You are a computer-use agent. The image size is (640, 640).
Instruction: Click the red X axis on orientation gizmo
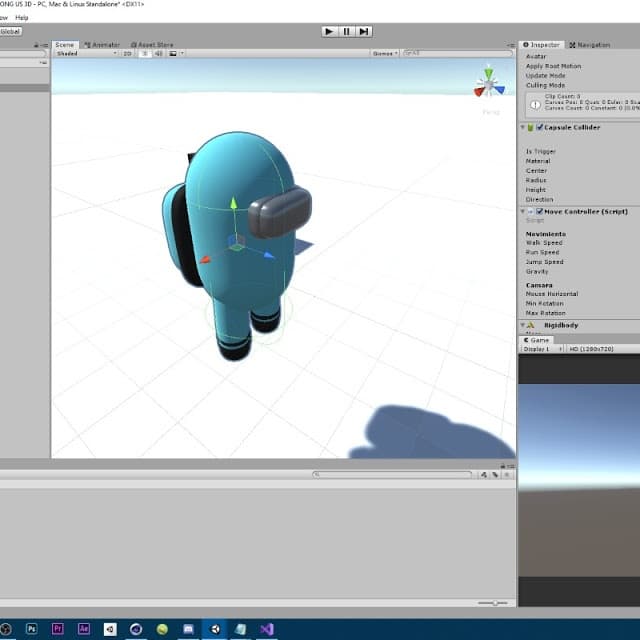point(479,92)
